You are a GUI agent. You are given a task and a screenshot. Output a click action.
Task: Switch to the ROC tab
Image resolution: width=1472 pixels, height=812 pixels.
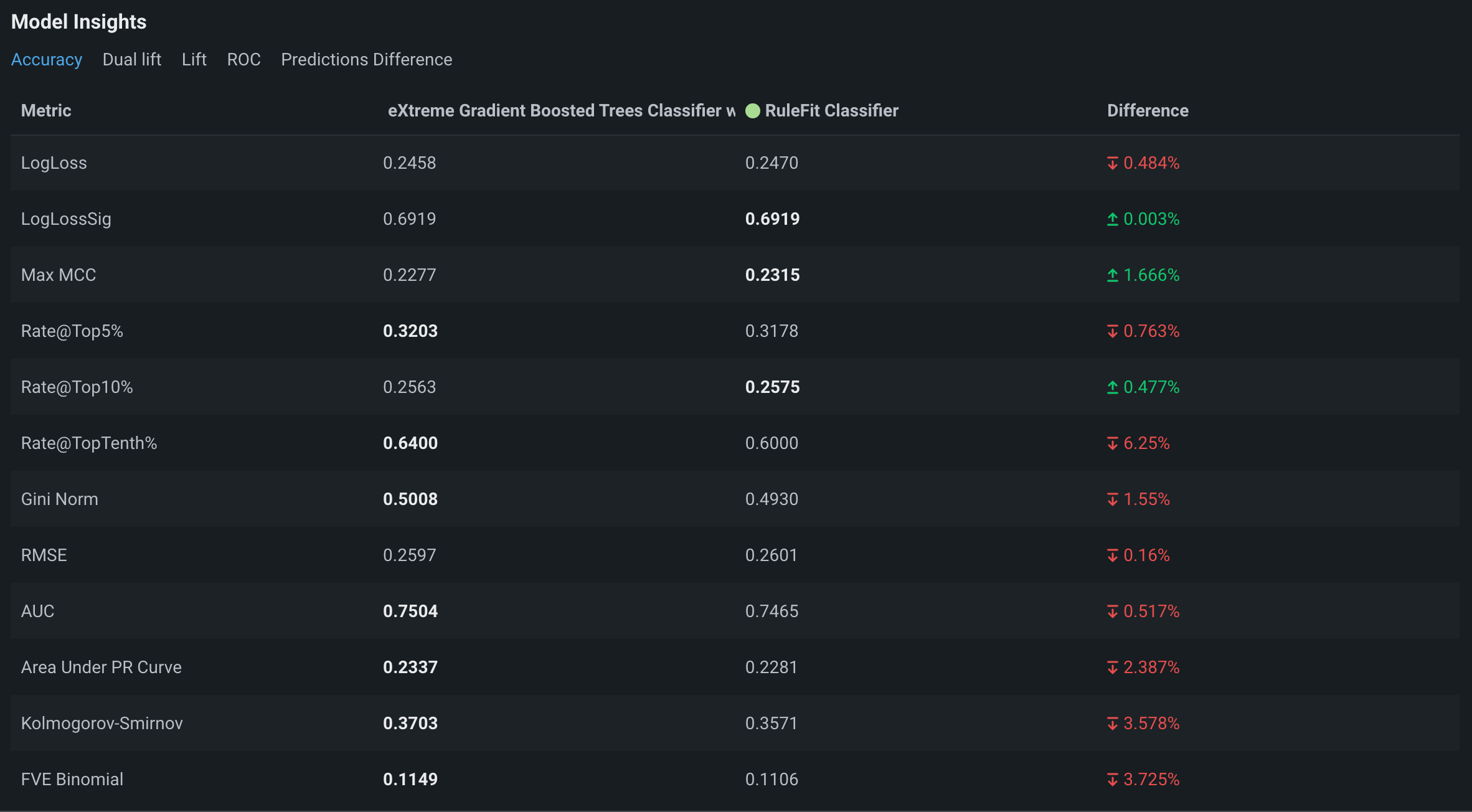243,60
